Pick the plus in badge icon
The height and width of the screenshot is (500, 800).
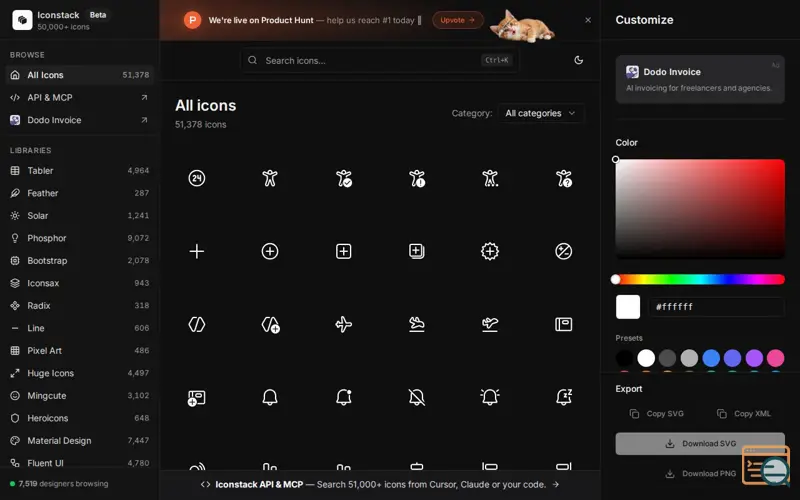[490, 251]
